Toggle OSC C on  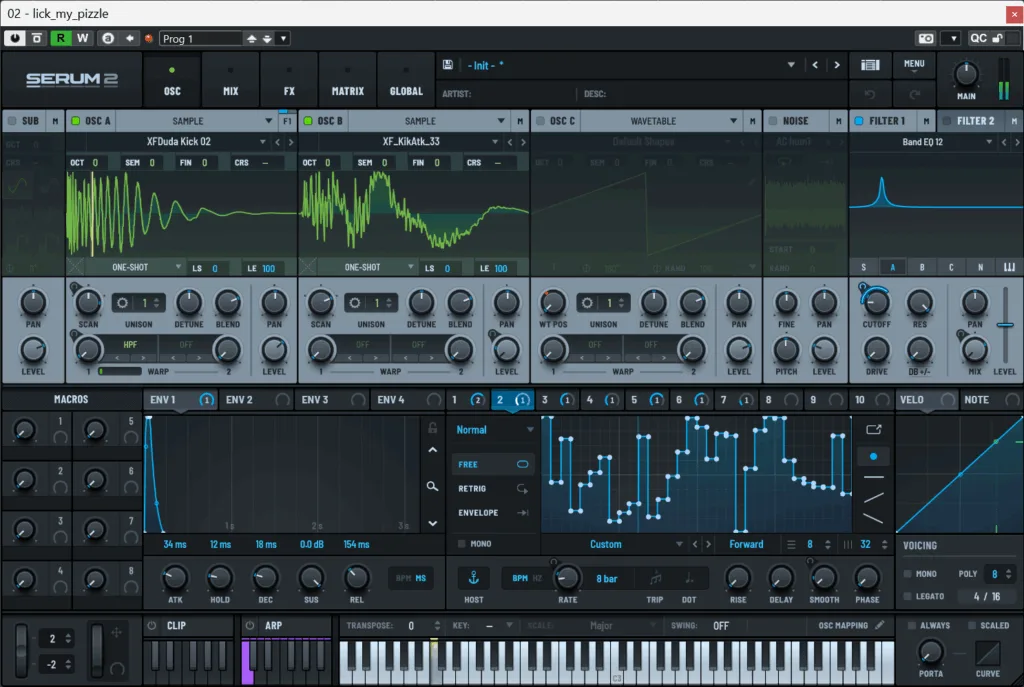tap(540, 121)
